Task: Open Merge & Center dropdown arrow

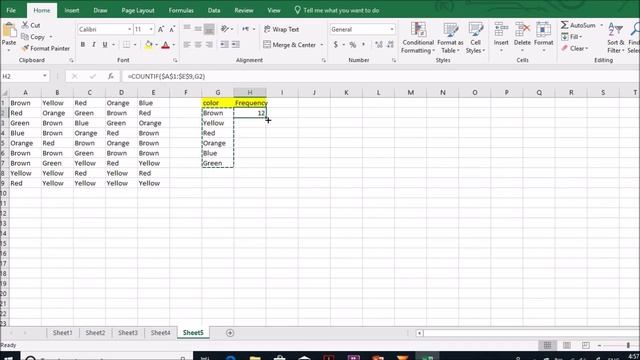Action: 322,45
